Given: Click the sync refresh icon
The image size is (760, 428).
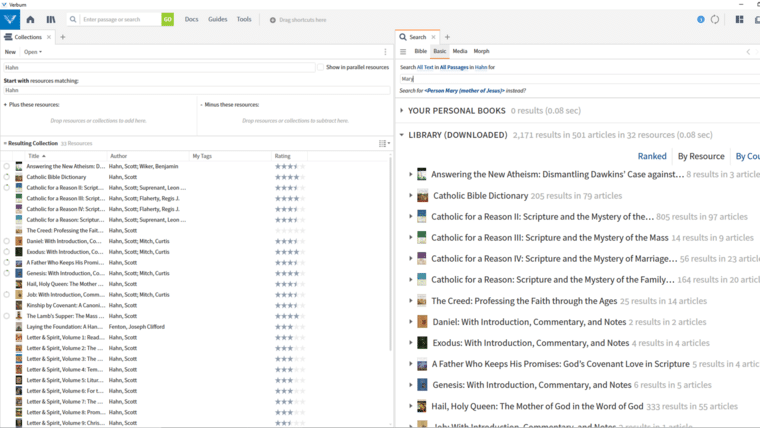Looking at the screenshot, I should point(715,19).
